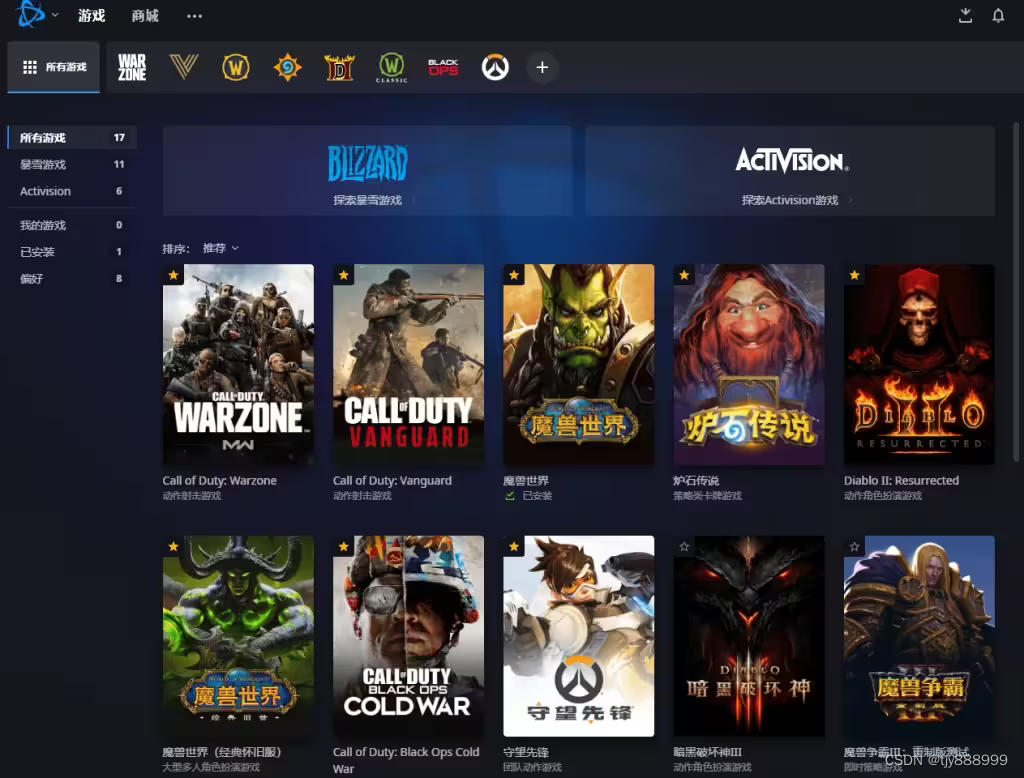Open 炉石传说 cover art
The width and height of the screenshot is (1024, 778).
pyautogui.click(x=749, y=365)
